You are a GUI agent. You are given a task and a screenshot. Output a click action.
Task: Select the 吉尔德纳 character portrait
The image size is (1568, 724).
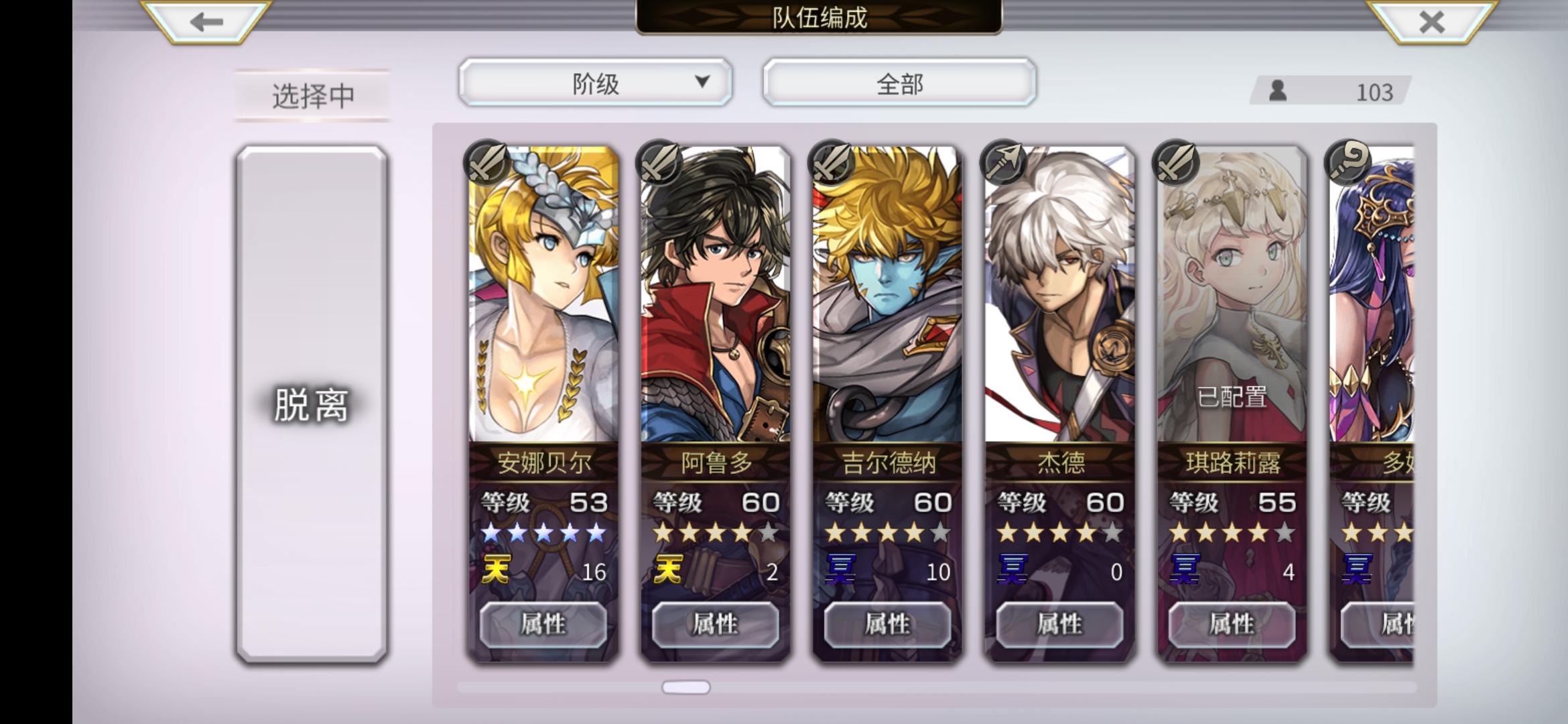point(888,295)
